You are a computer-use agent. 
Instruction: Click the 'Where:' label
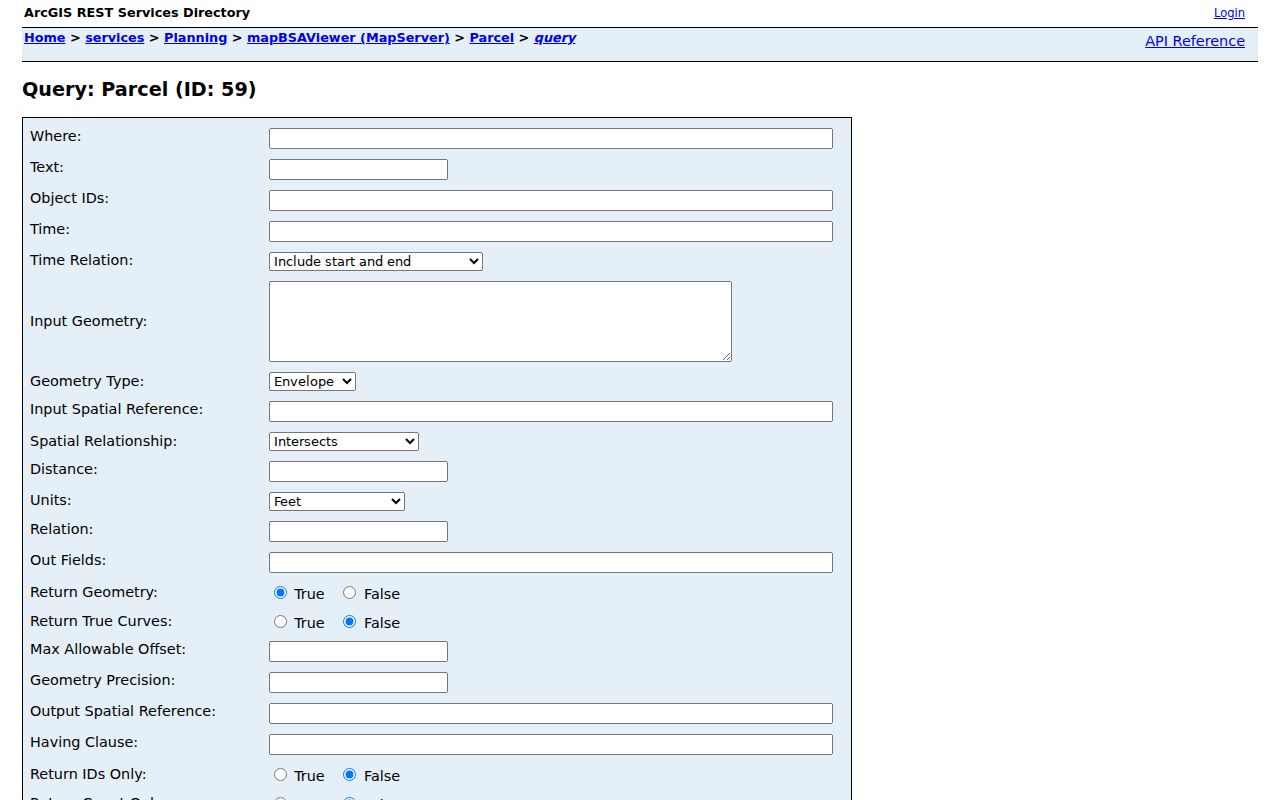56,136
